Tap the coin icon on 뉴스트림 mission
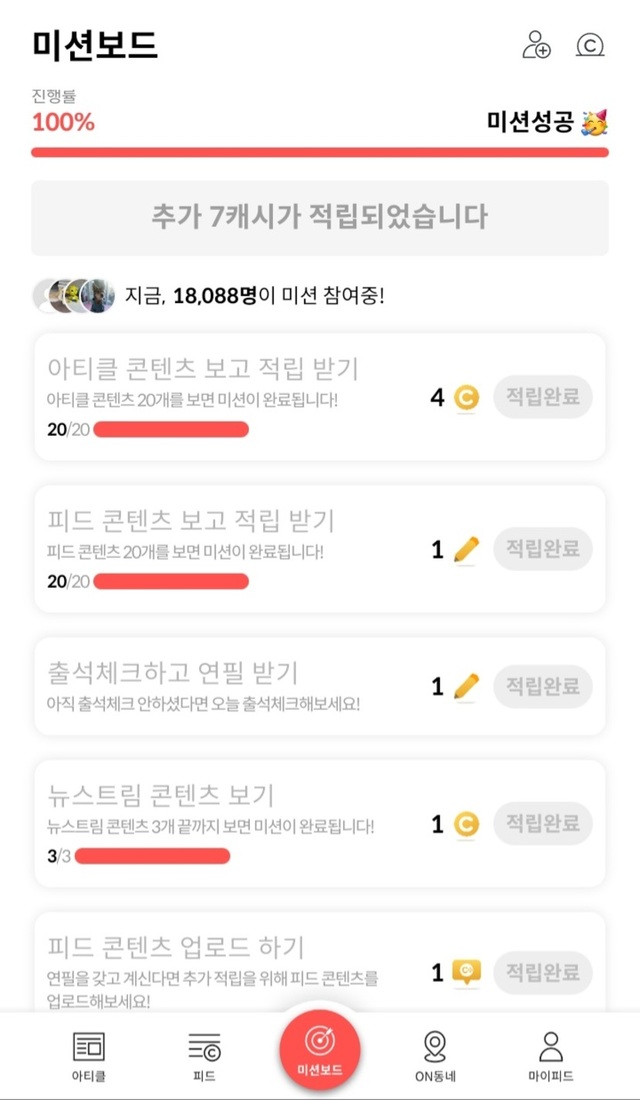 pos(466,824)
